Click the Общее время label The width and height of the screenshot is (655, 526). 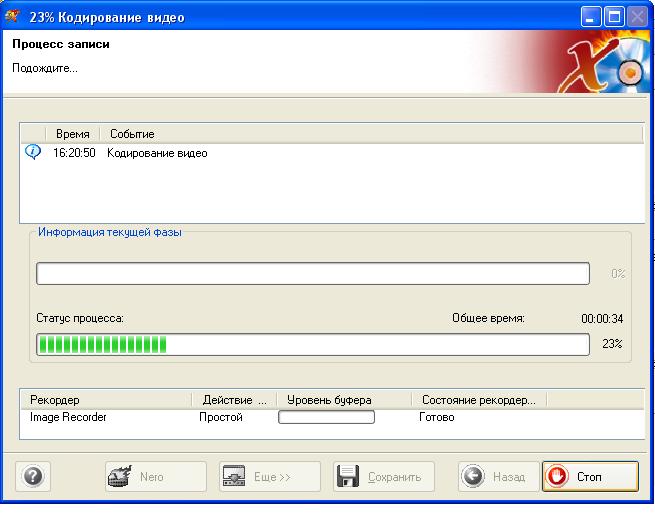[x=488, y=318]
